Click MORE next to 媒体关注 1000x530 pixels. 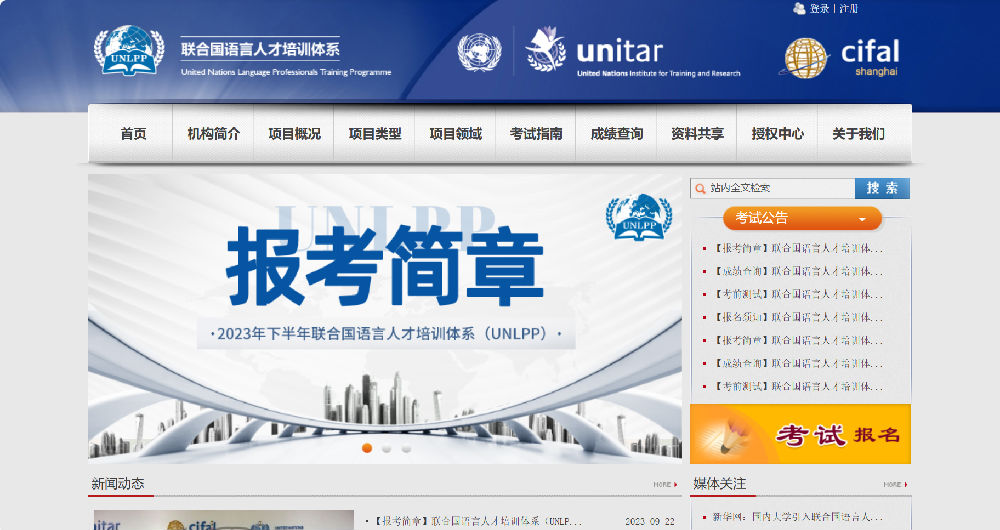(x=895, y=485)
